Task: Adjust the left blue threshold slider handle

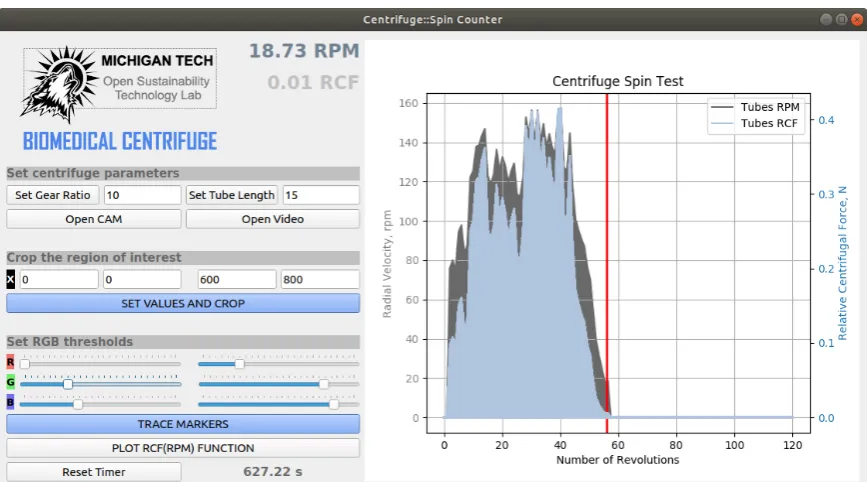Action: click(78, 404)
